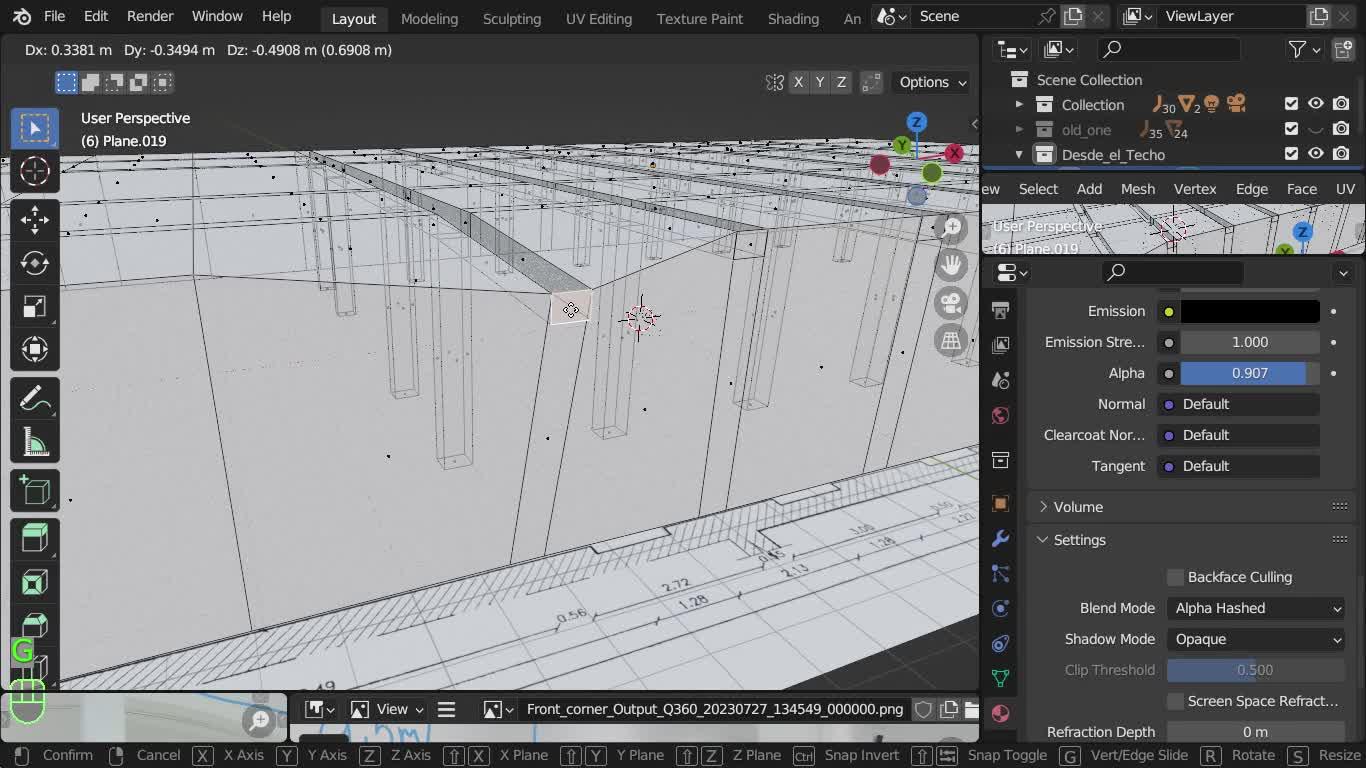Open the Render menu
Viewport: 1366px width, 768px height.
pos(150,16)
